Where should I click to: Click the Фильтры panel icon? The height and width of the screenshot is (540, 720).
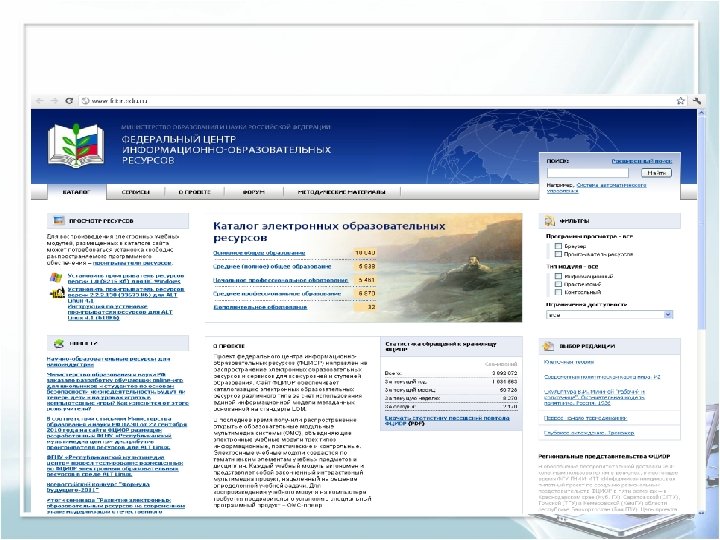point(549,221)
